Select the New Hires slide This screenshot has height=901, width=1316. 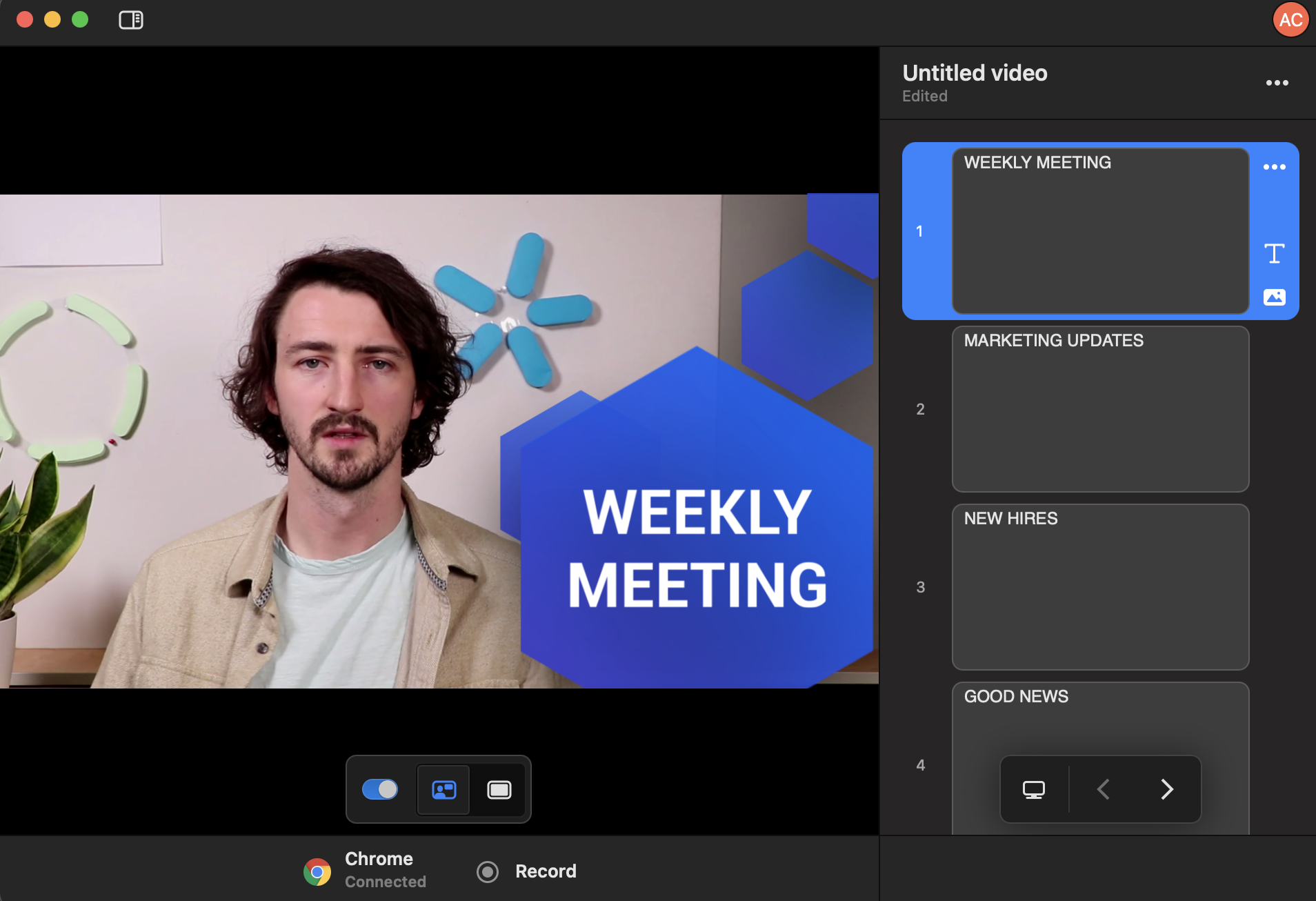(x=1099, y=587)
